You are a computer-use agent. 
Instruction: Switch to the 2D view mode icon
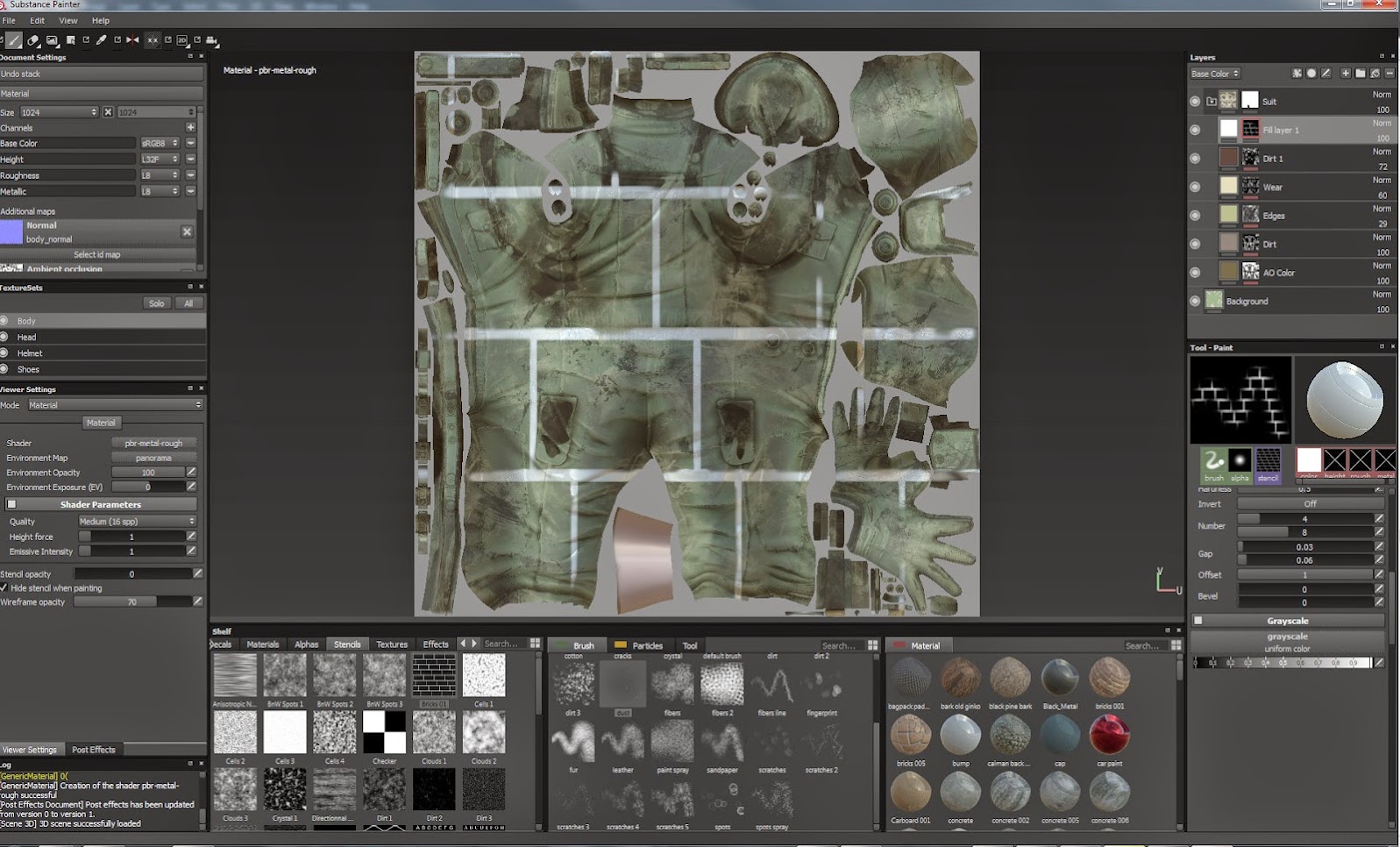(182, 40)
